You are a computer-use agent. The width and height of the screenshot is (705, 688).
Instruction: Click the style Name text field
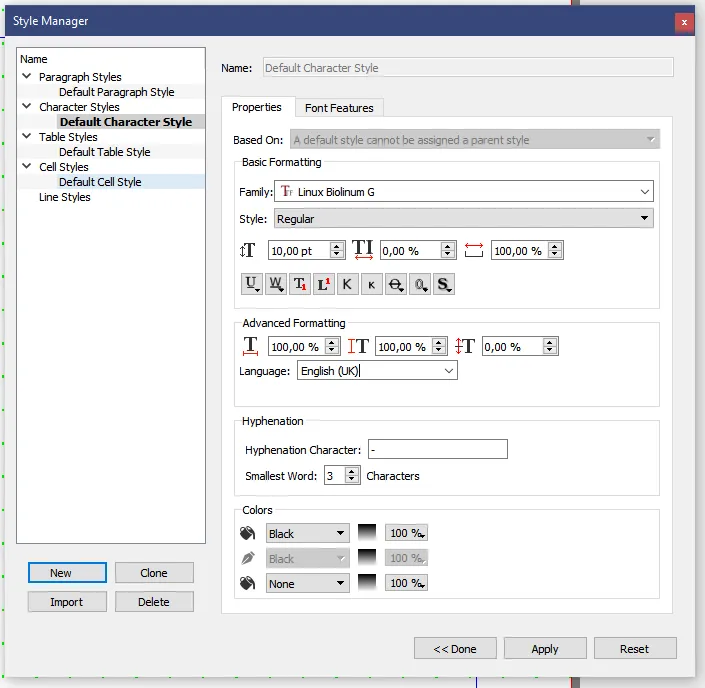click(468, 67)
